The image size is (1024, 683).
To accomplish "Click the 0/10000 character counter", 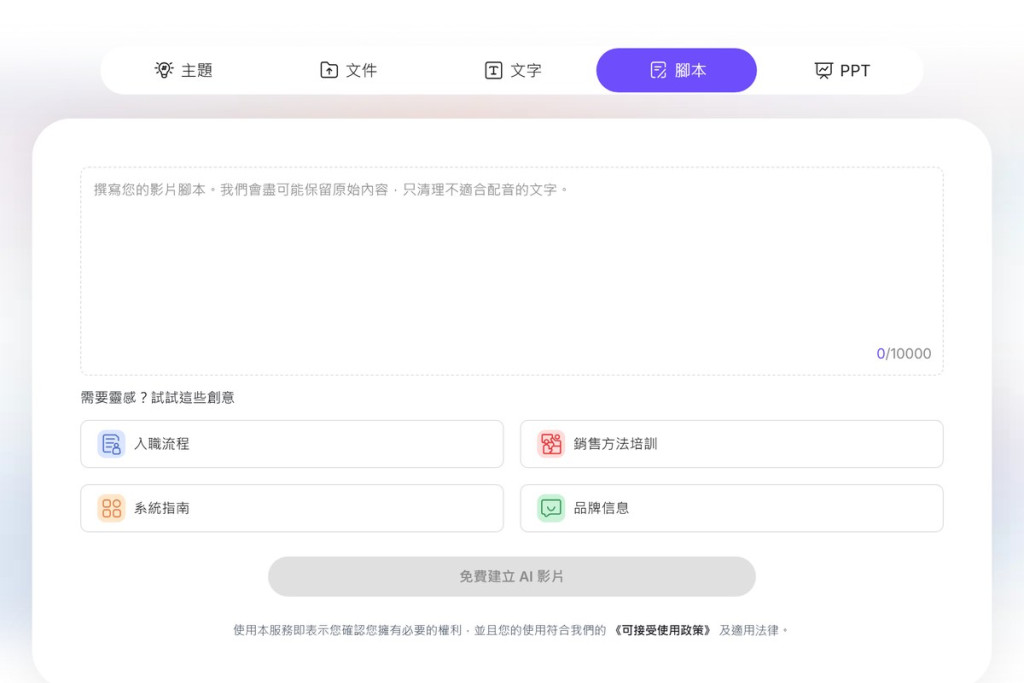I will (x=904, y=354).
